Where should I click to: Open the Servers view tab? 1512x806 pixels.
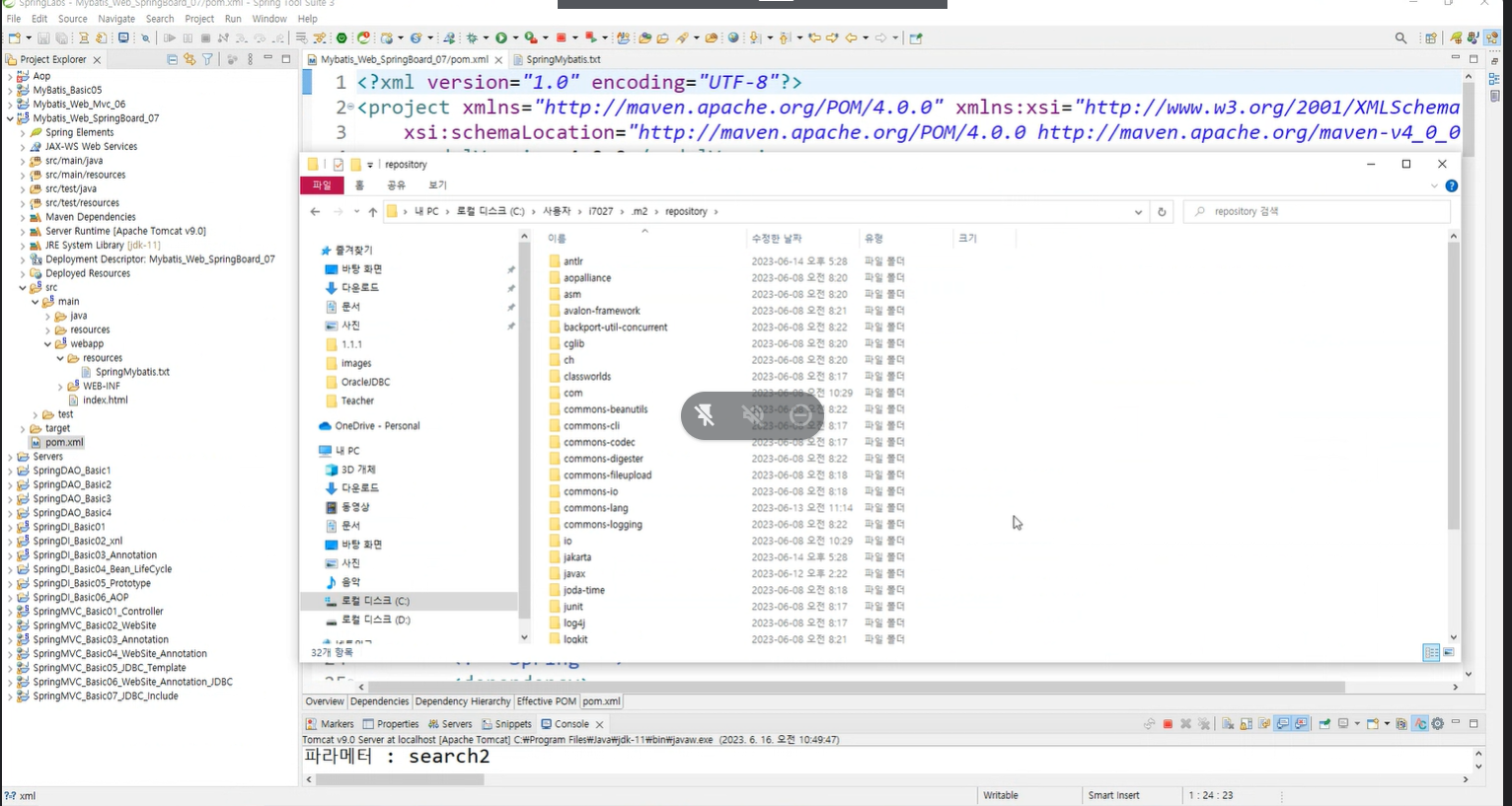tap(449, 724)
